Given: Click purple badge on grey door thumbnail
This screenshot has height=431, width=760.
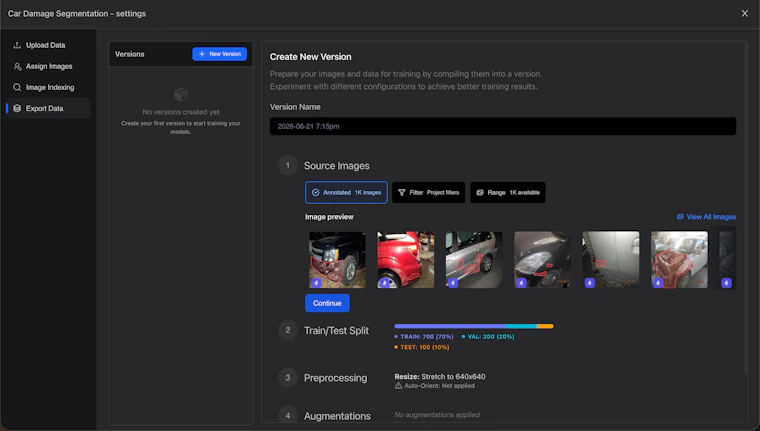Looking at the screenshot, I should (589, 283).
